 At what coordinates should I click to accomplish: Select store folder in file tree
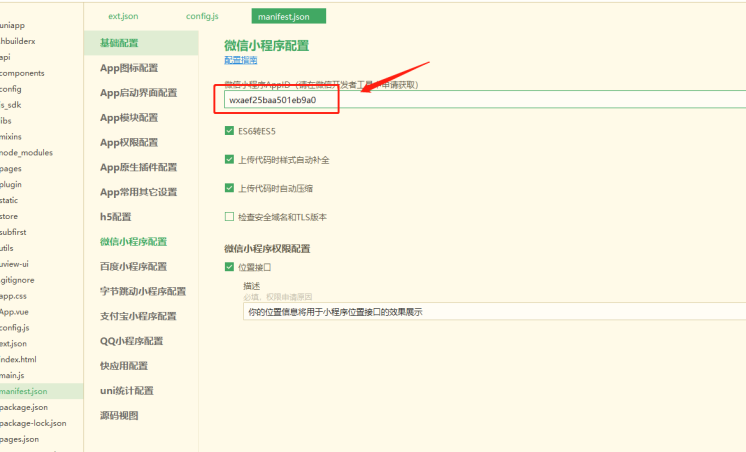(9, 216)
